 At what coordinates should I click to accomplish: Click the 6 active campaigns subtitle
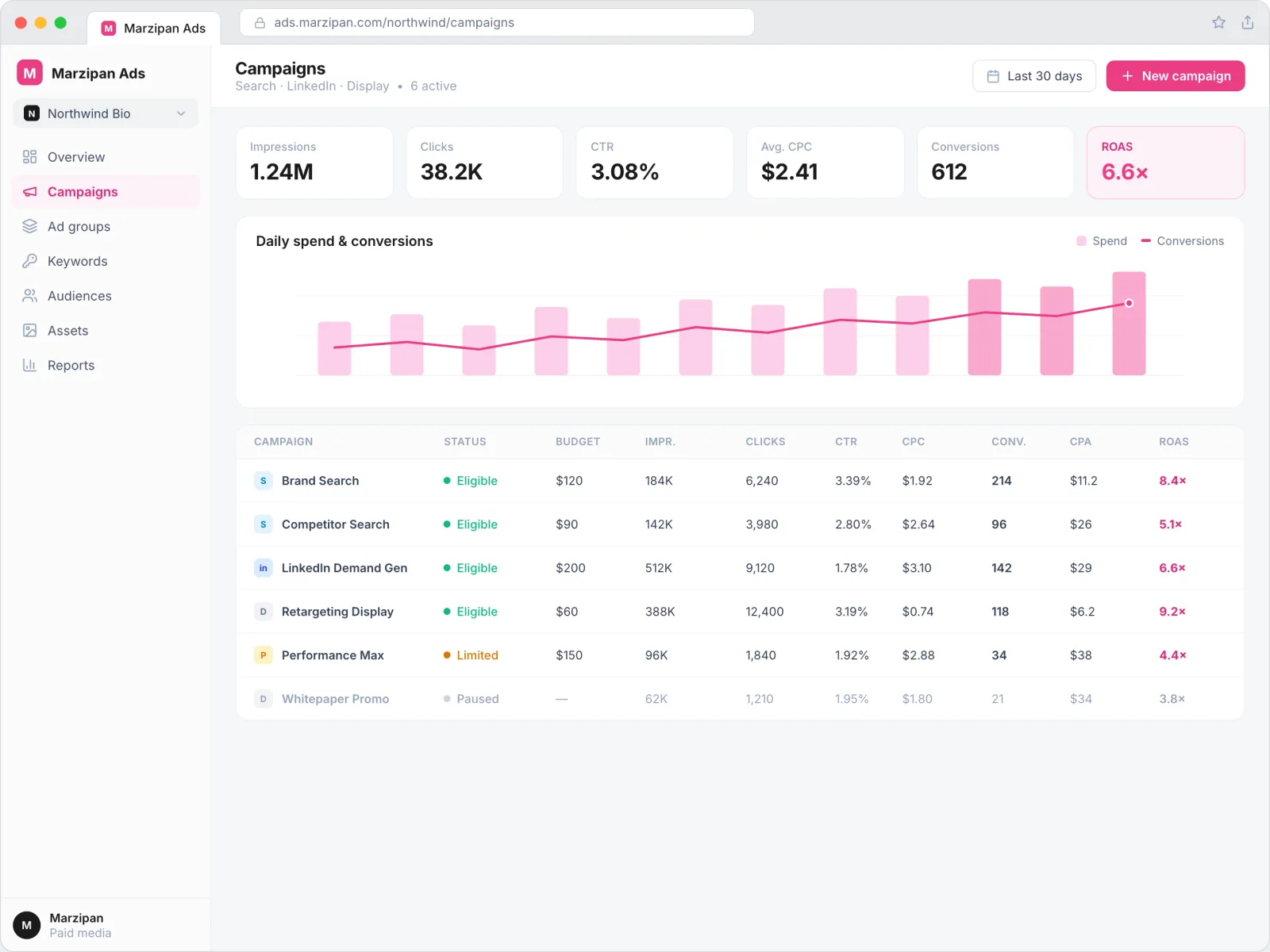[x=433, y=86]
